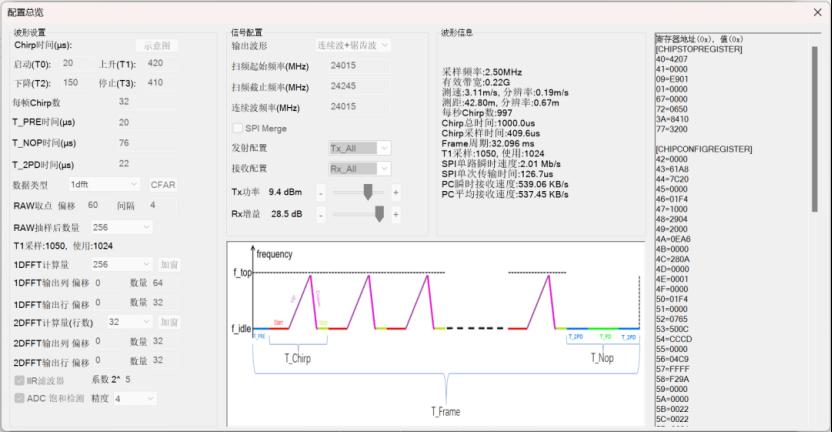Click the register list scrollbar thumb

point(814,129)
